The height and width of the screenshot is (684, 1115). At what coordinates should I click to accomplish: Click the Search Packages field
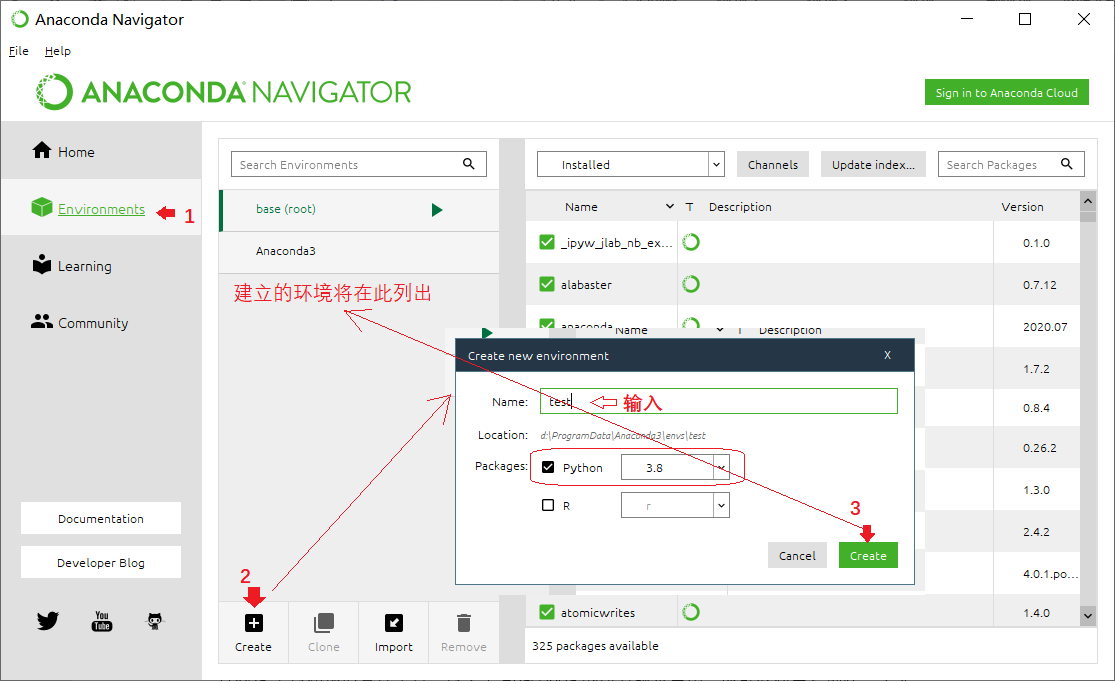[x=1010, y=164]
